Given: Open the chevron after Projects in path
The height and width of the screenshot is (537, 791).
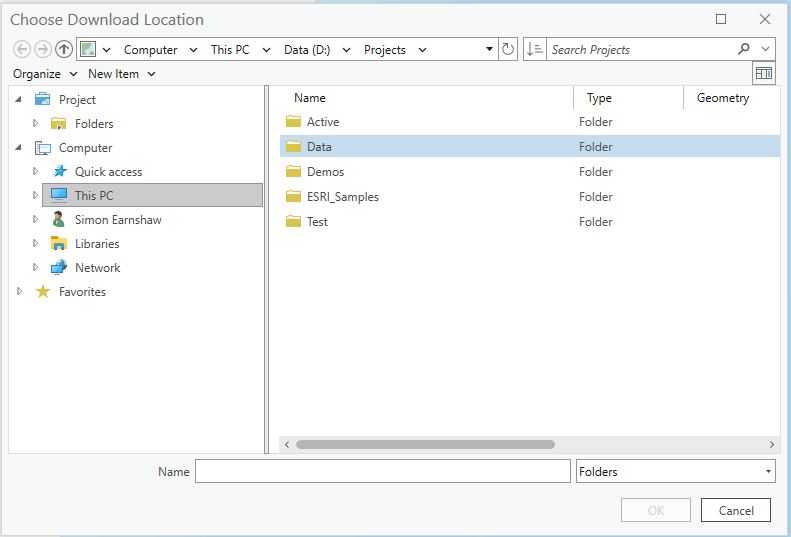Looking at the screenshot, I should click(422, 50).
